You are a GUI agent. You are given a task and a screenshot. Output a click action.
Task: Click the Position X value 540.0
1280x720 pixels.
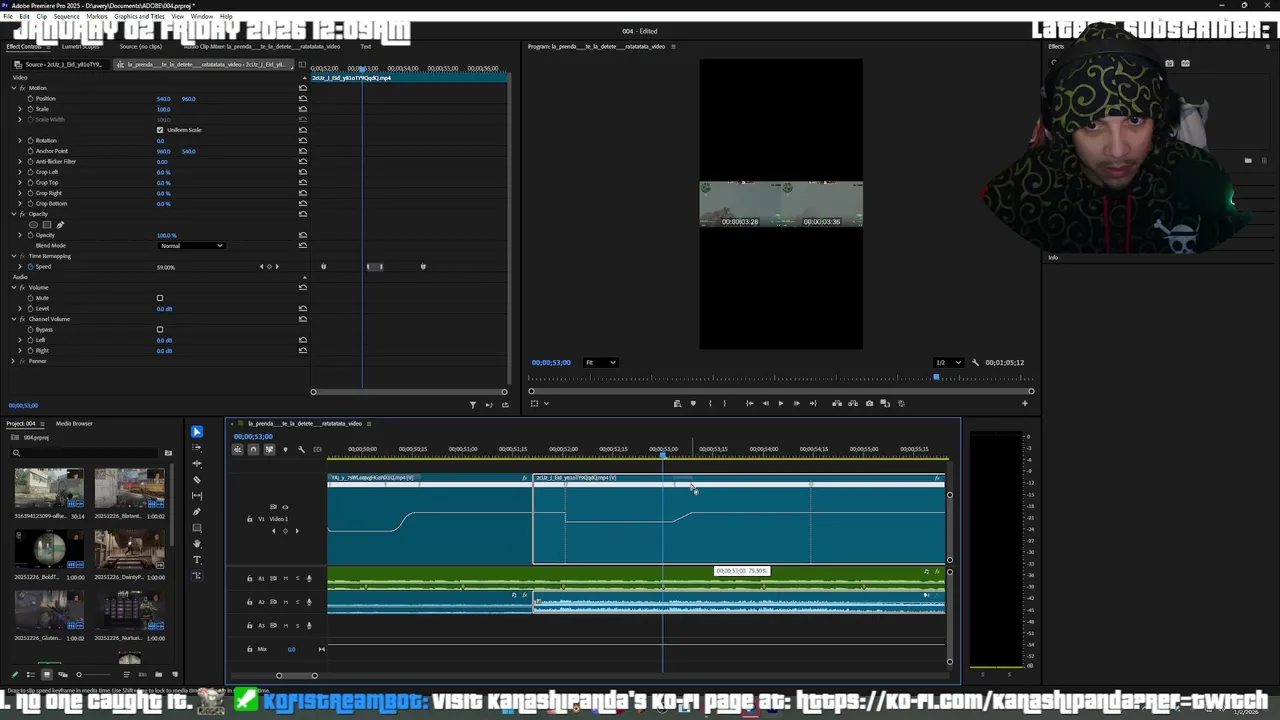click(163, 99)
